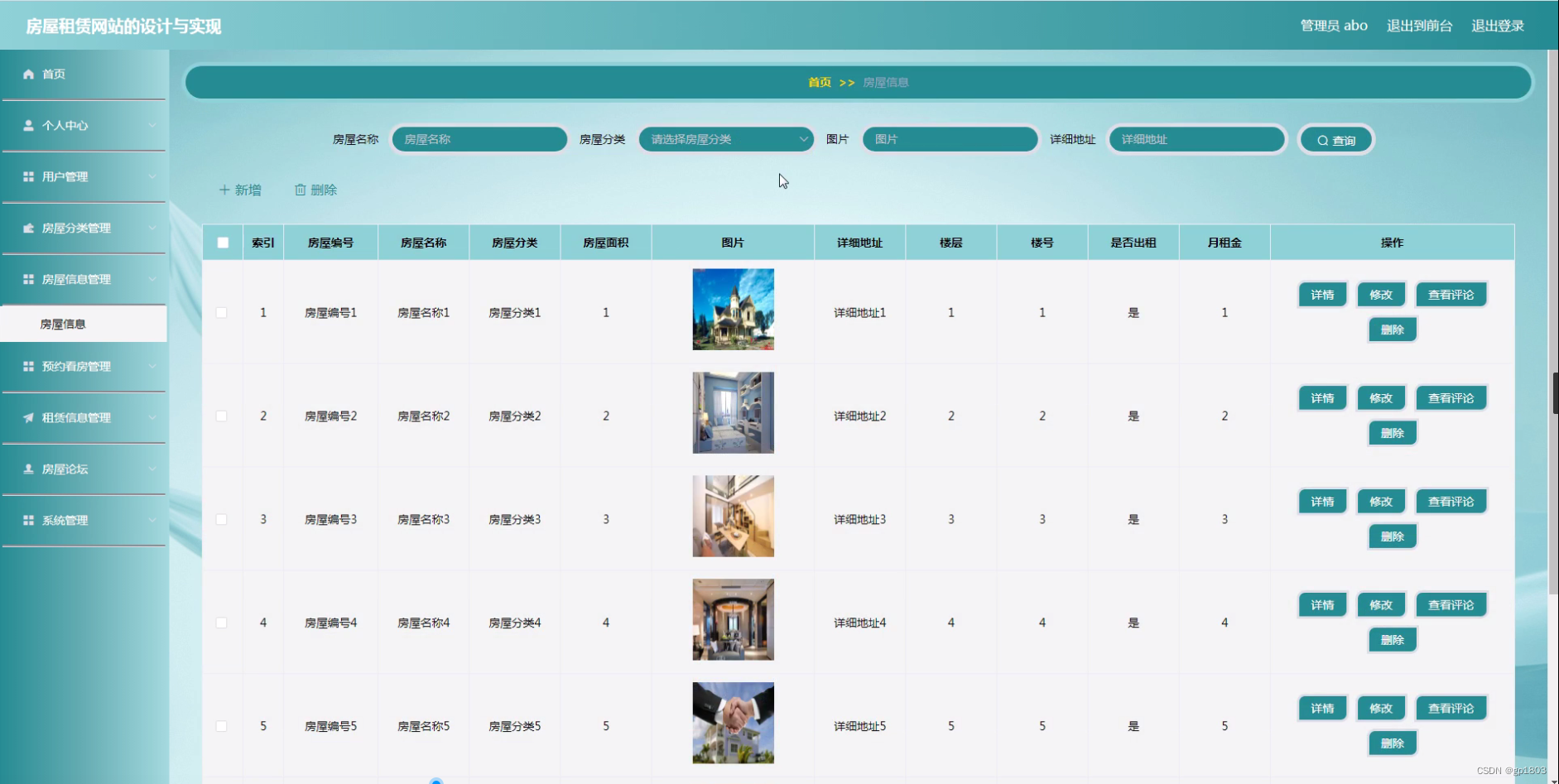Select the chart icon next to 房屋分类管理

[x=28, y=228]
